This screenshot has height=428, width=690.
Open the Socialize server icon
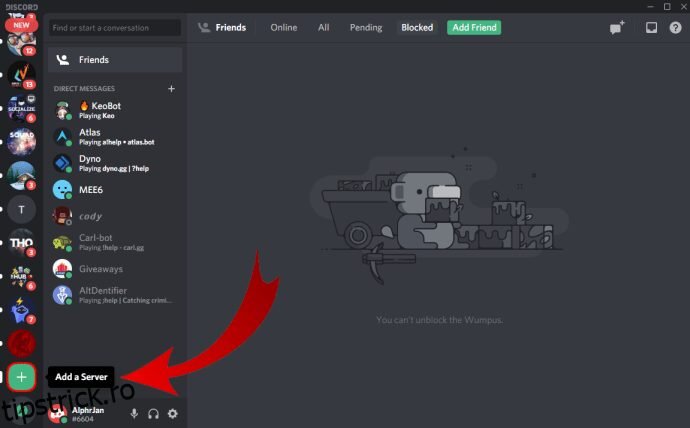[x=21, y=108]
